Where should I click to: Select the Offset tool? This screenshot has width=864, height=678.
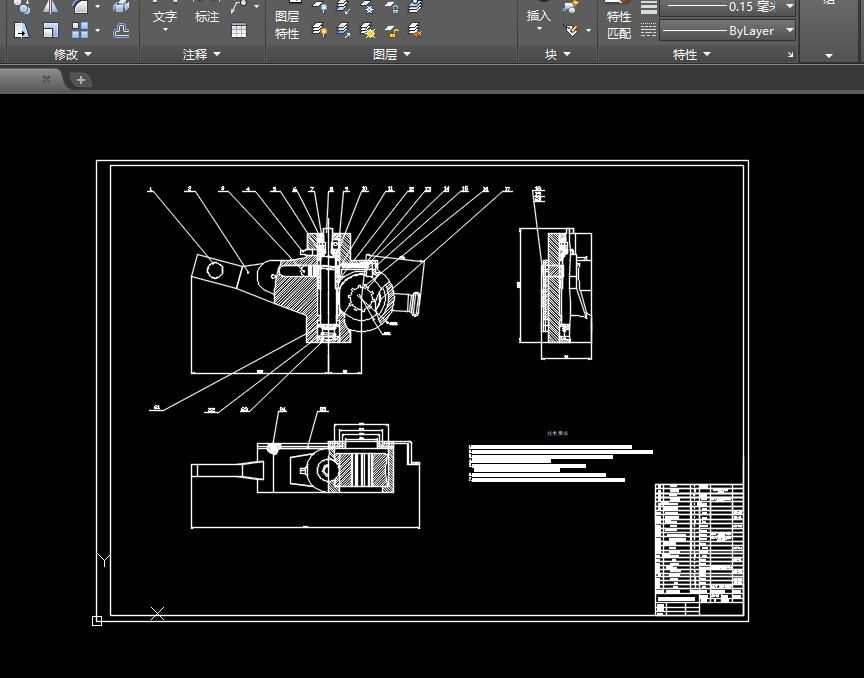[x=121, y=31]
